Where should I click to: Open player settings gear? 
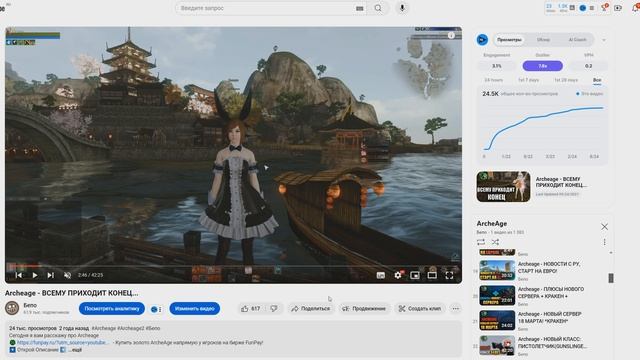click(x=398, y=276)
